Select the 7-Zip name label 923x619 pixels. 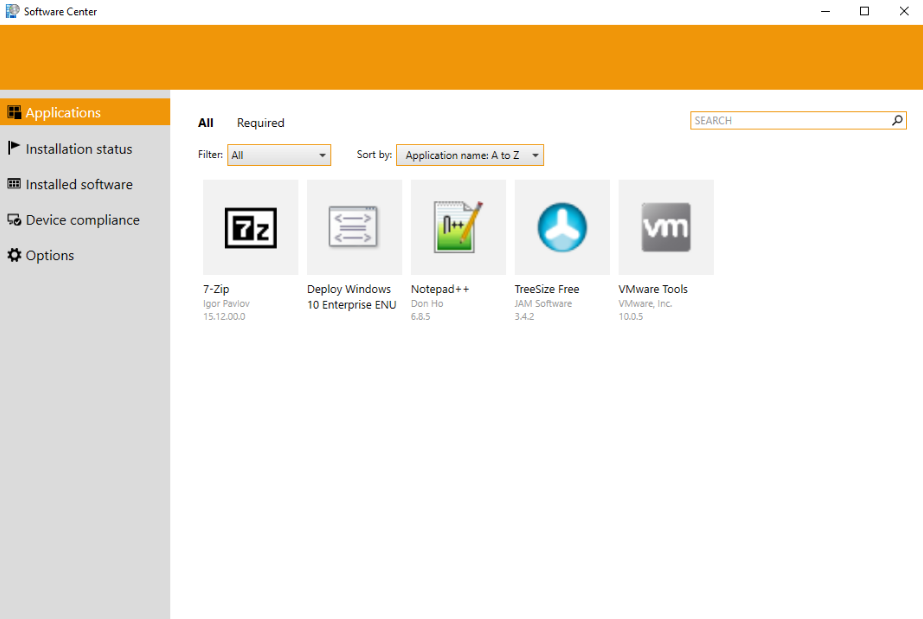(216, 289)
